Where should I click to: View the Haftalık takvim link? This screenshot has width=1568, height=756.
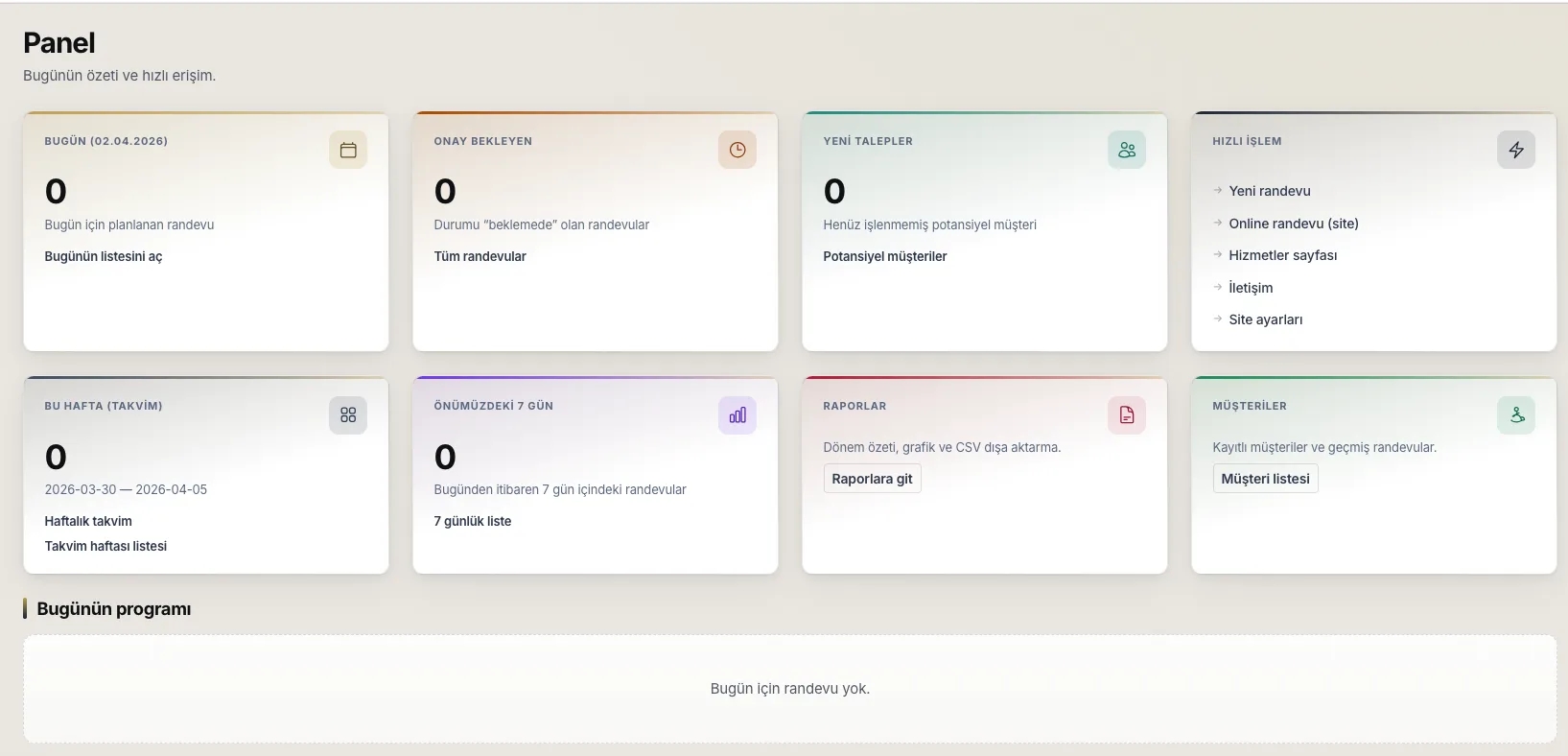coord(88,521)
